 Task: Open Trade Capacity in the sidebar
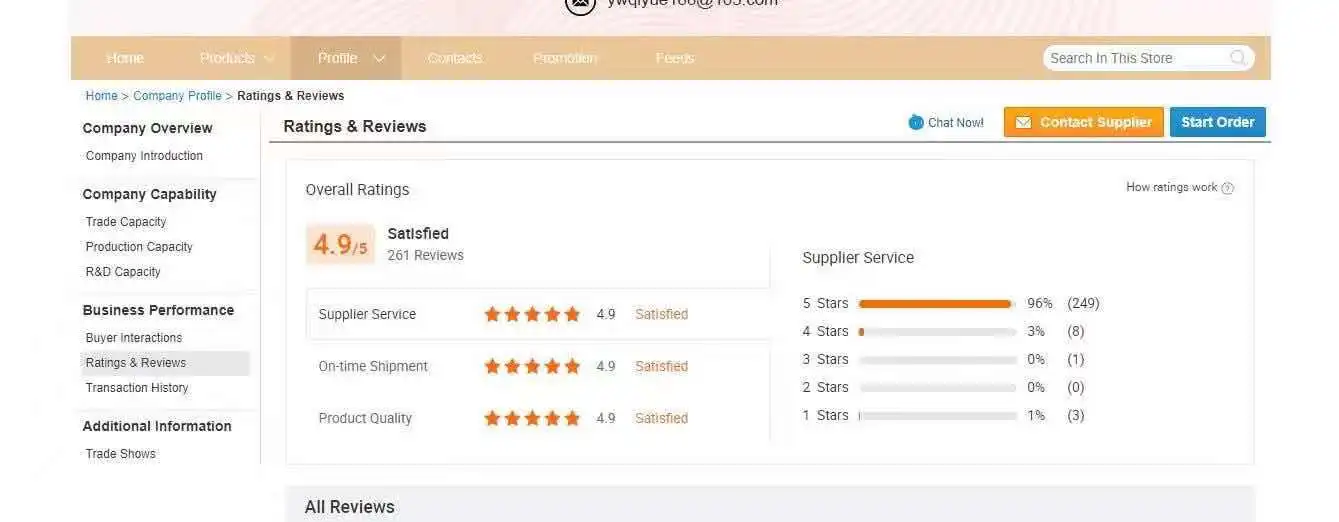(126, 222)
